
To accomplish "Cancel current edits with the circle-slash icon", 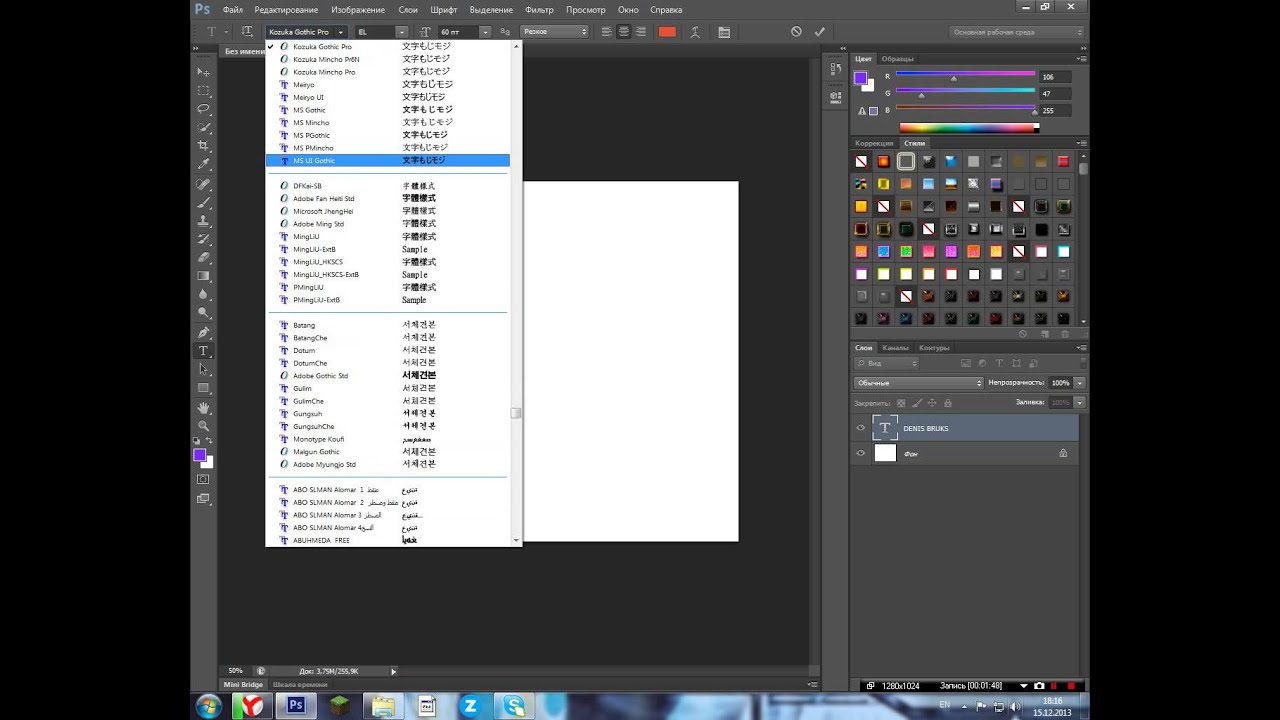I will 796,32.
